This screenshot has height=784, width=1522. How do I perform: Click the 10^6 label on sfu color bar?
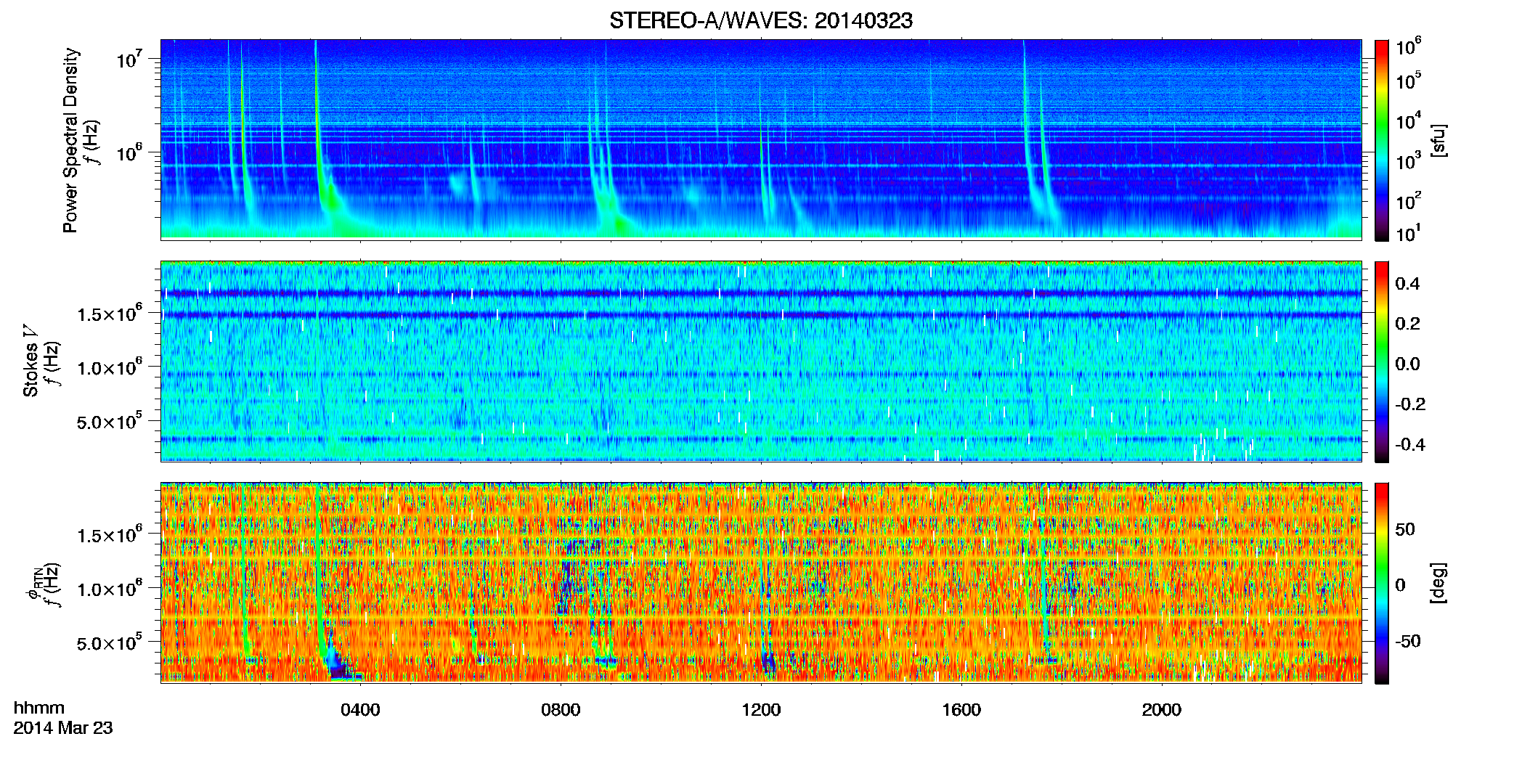(x=1409, y=47)
